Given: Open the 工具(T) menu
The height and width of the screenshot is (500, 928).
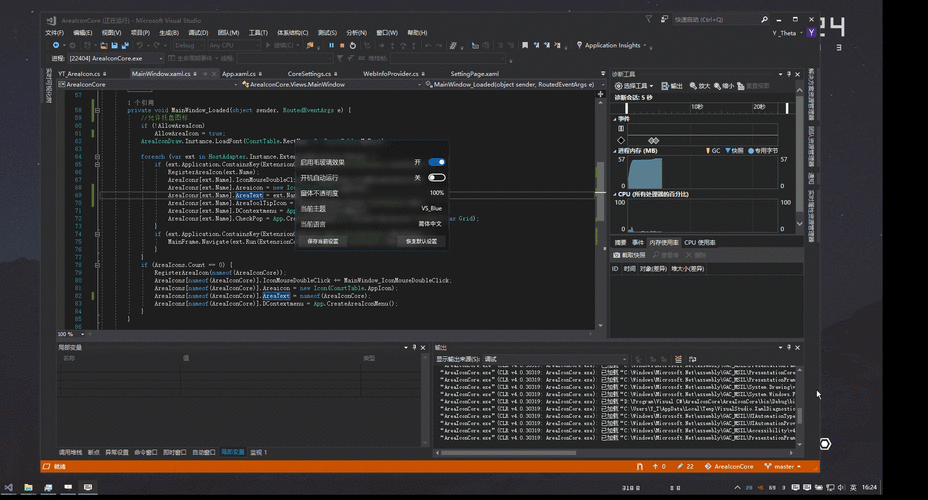Looking at the screenshot, I should point(258,33).
